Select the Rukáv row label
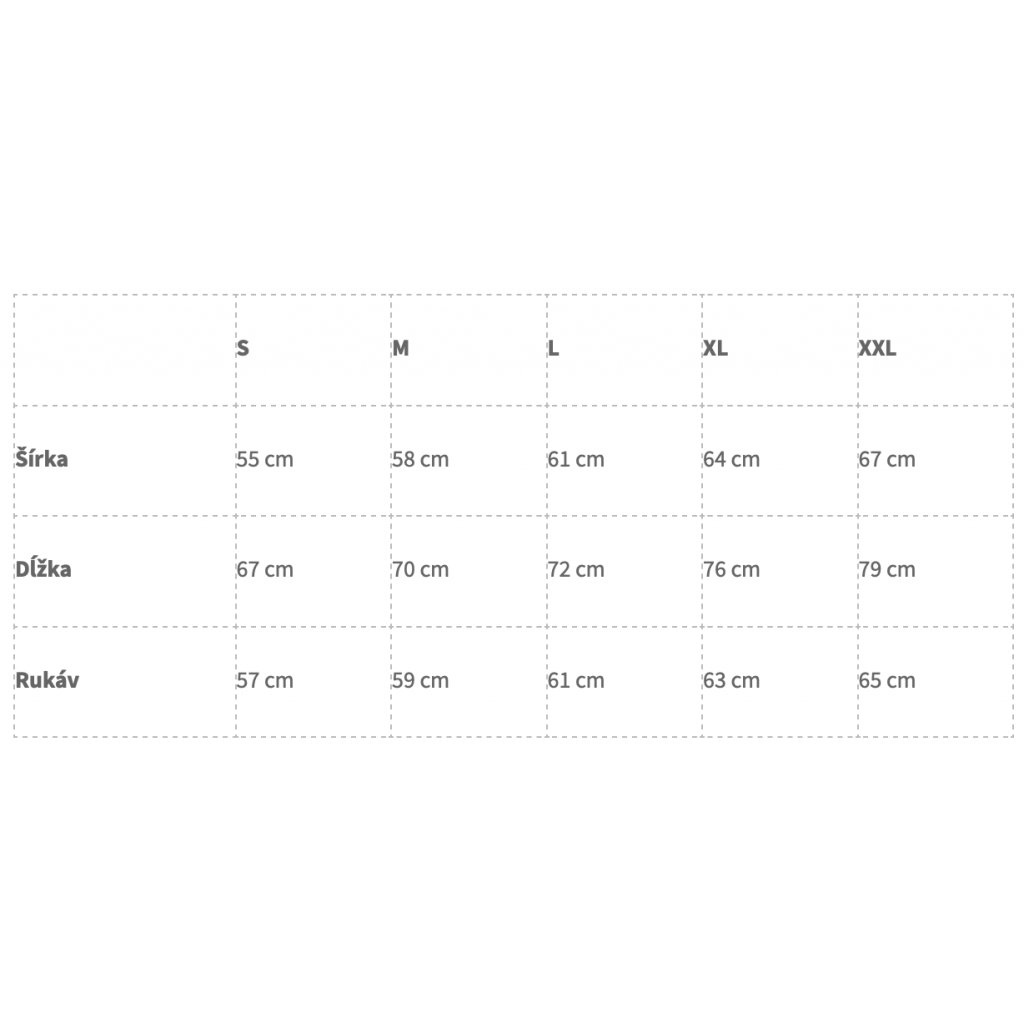This screenshot has width=1024, height=1024. (47, 680)
